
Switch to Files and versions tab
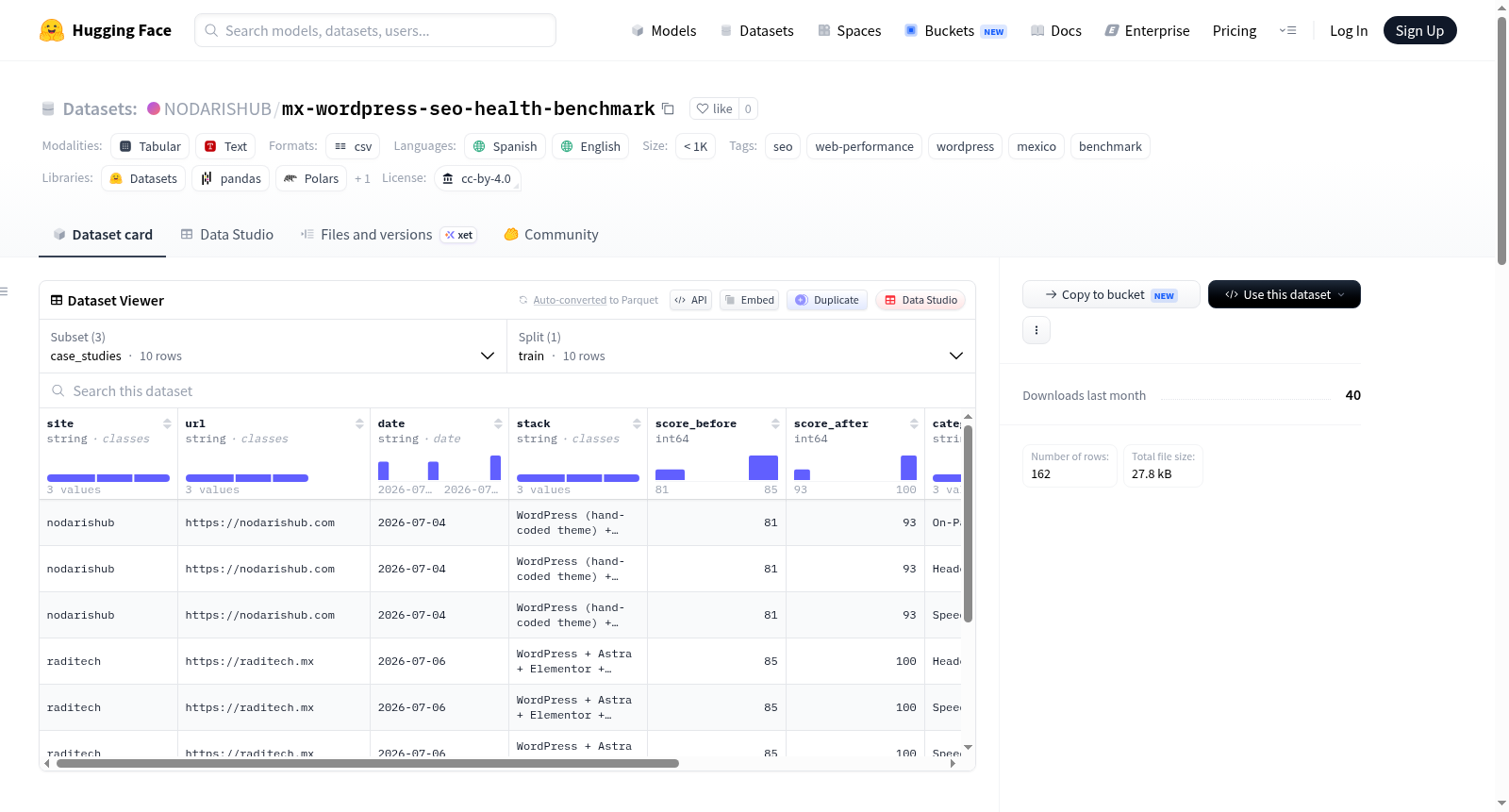click(389, 234)
